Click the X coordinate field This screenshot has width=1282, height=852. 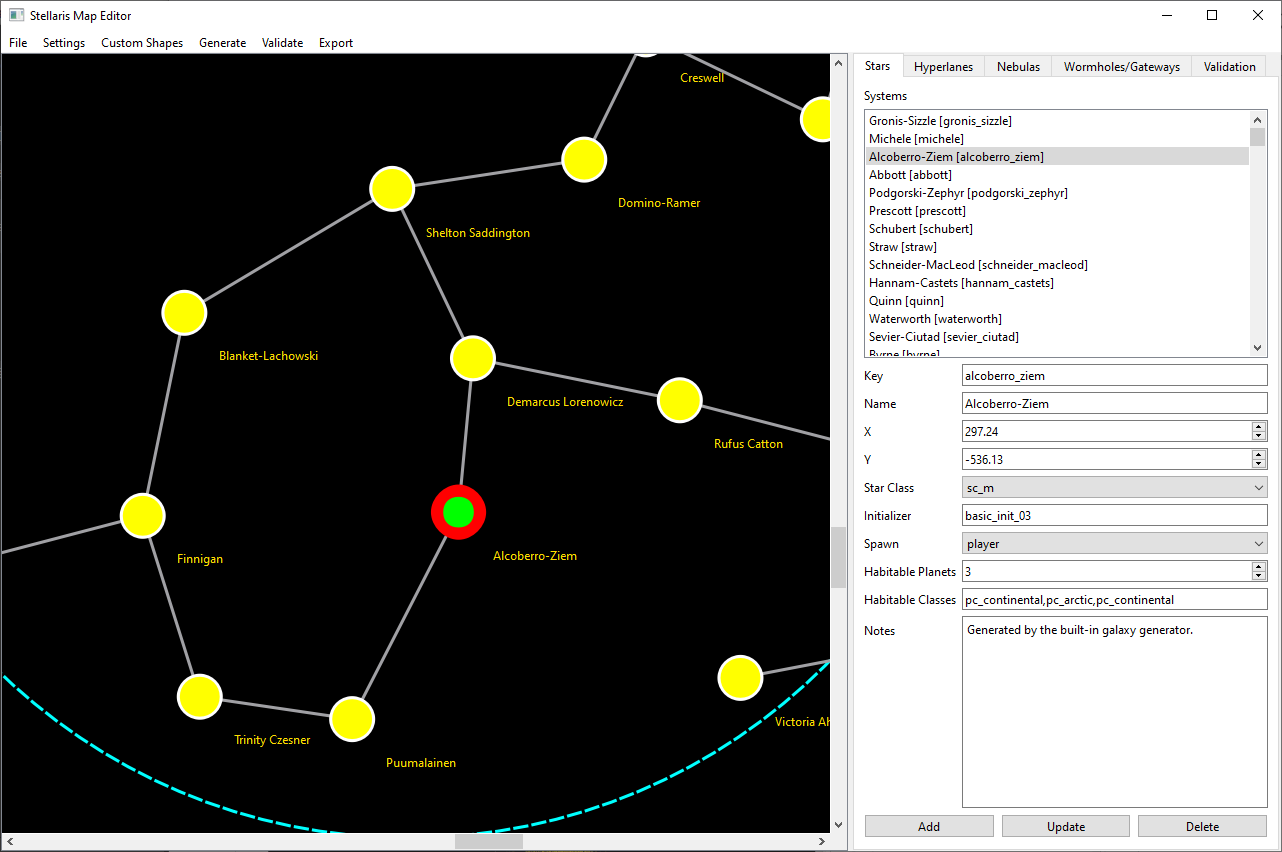tap(1106, 431)
